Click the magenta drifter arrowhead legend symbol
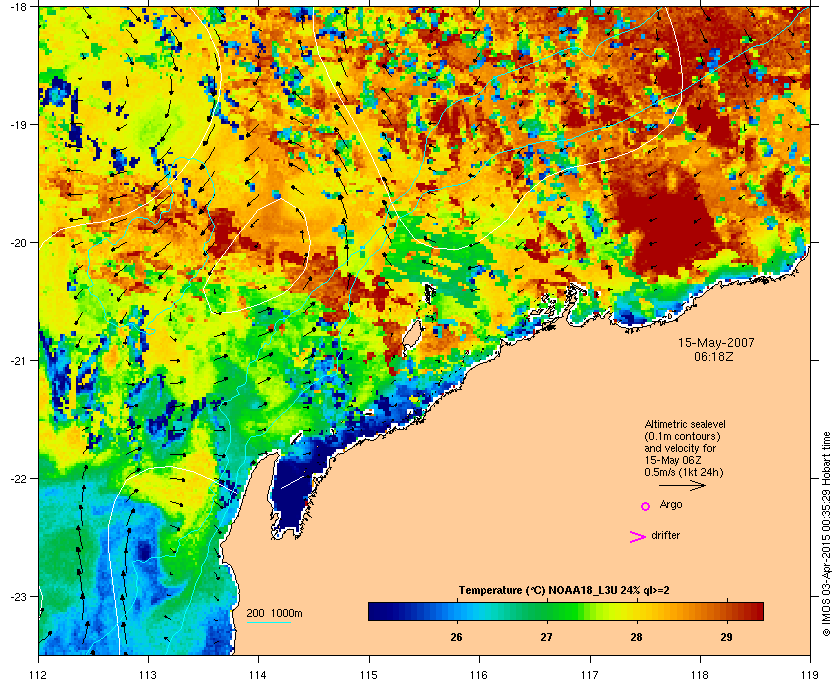Image resolution: width=840 pixels, height=680 pixels. coord(637,537)
